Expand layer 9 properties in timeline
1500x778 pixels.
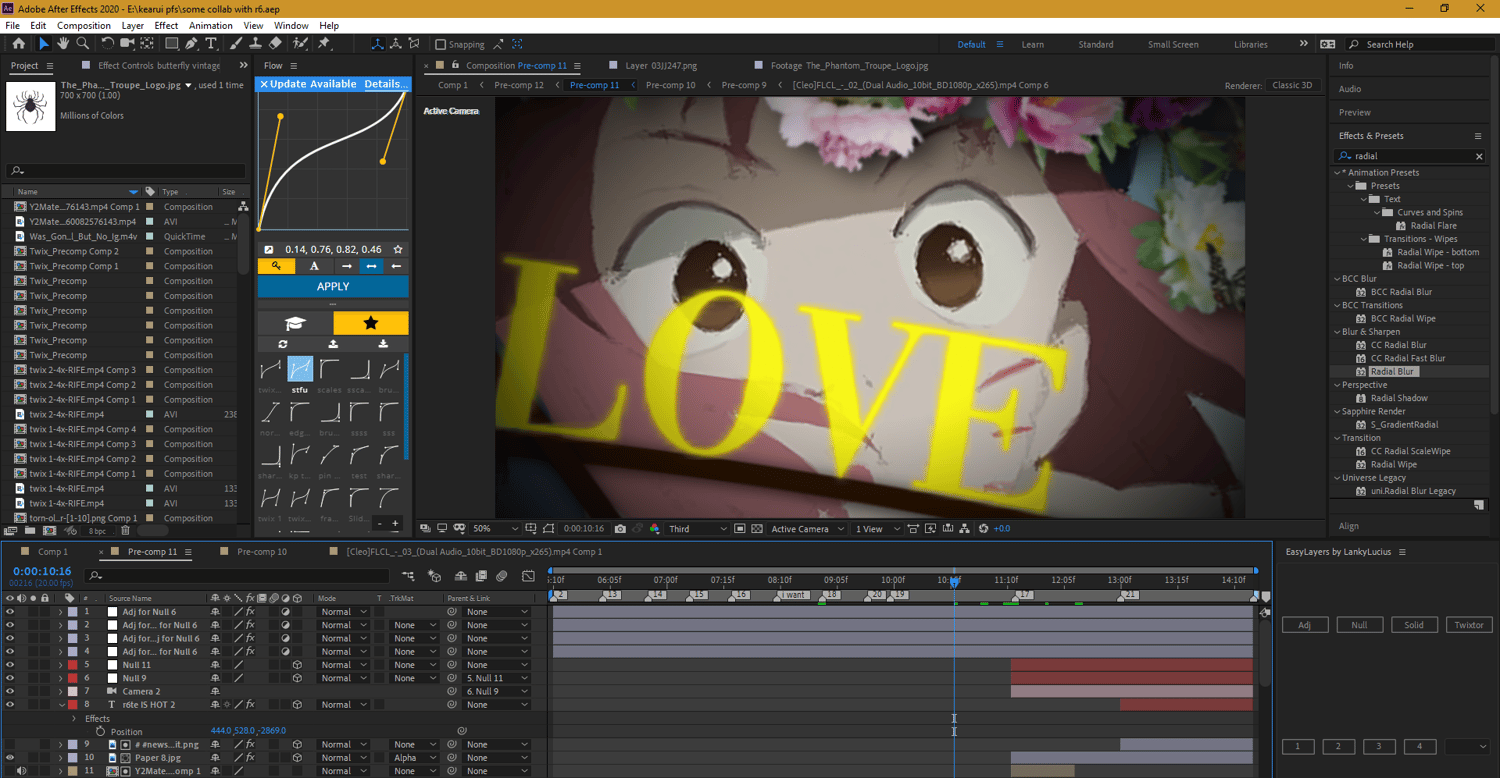(x=60, y=745)
